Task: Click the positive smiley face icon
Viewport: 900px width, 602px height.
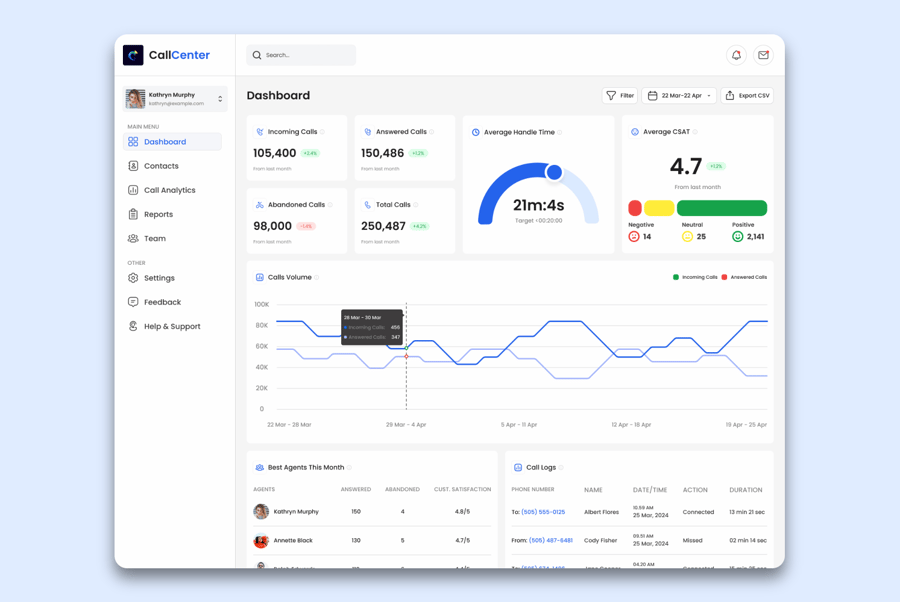Action: click(737, 237)
